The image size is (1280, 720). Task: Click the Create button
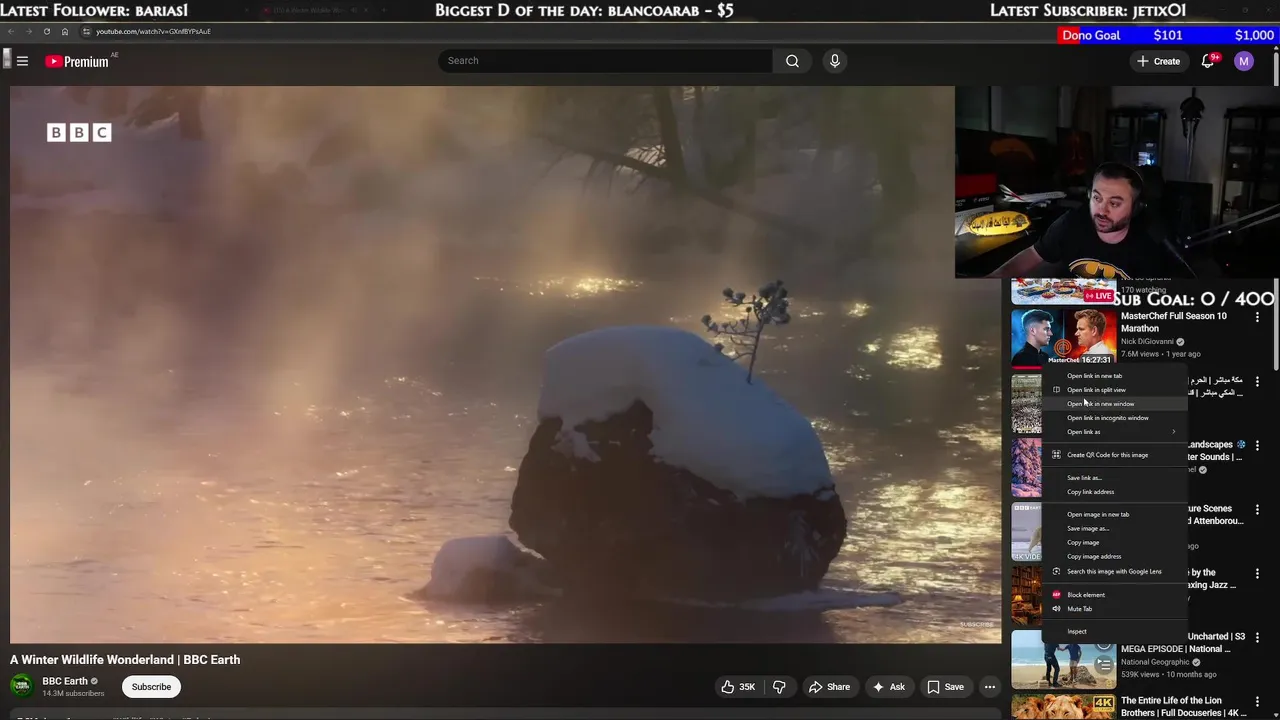[x=1158, y=61]
